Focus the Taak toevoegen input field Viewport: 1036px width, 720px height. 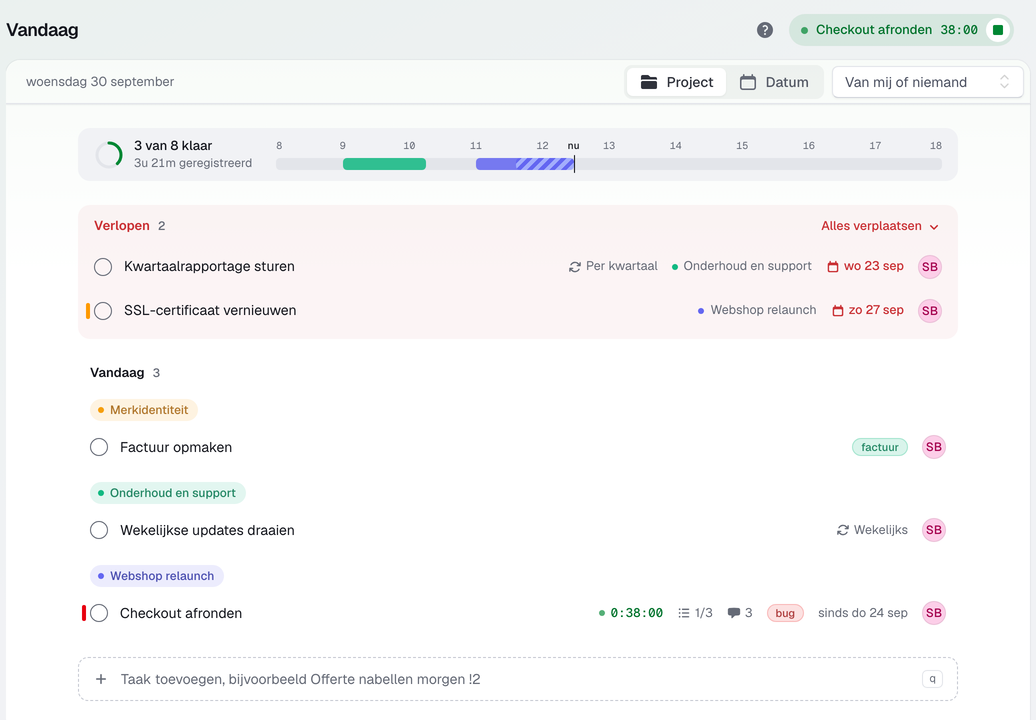point(518,679)
